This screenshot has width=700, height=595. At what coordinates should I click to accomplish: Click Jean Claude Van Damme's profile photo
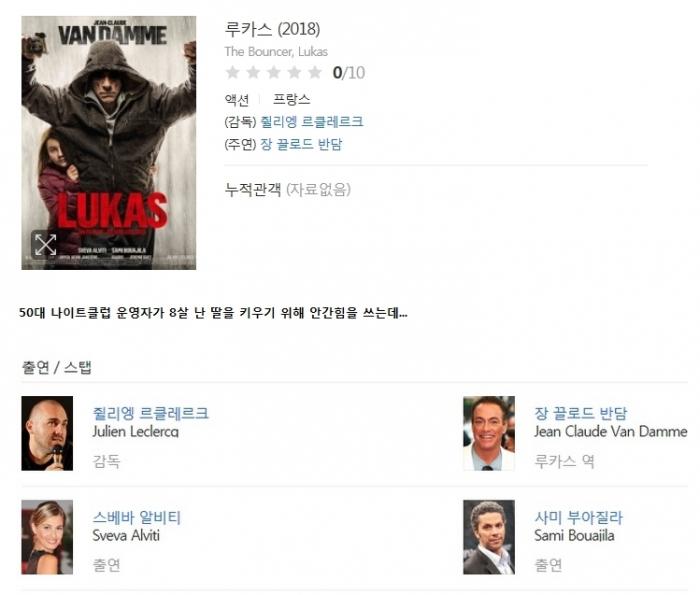point(489,433)
